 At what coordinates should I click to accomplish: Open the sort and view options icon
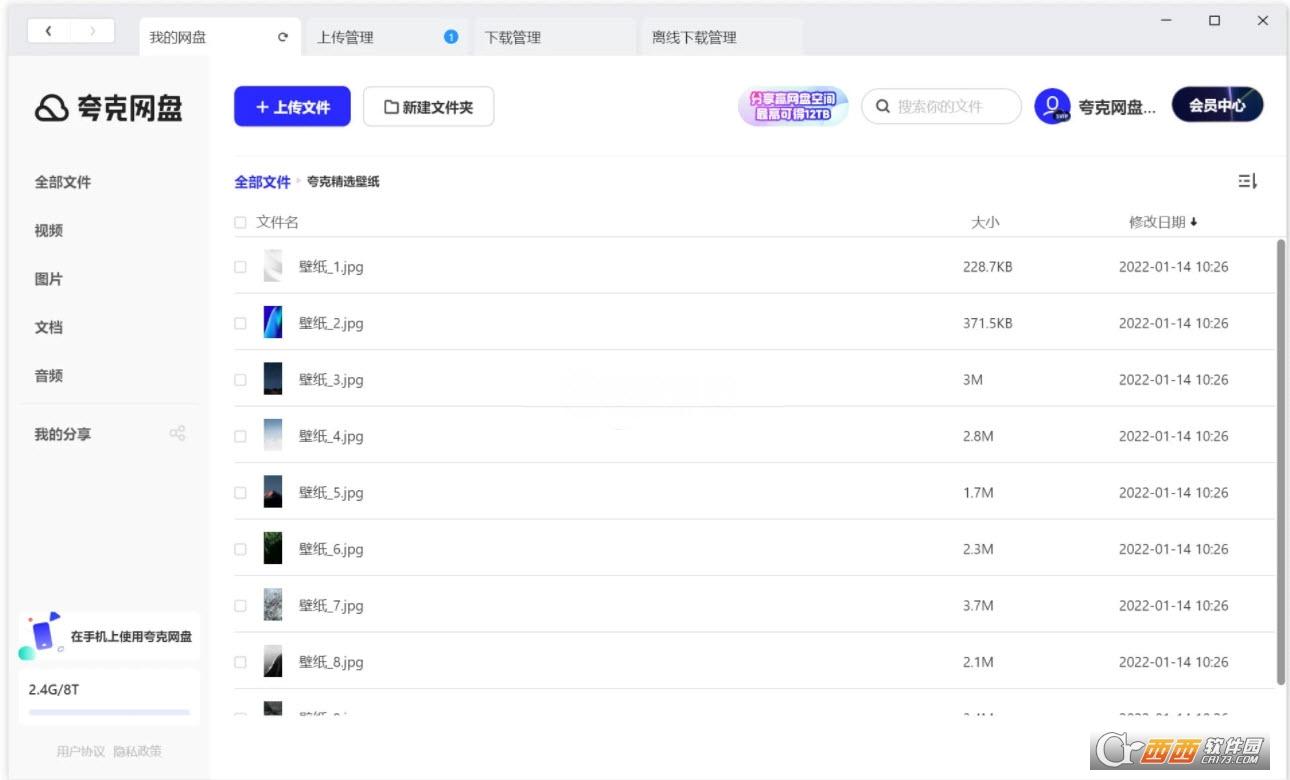(1247, 181)
